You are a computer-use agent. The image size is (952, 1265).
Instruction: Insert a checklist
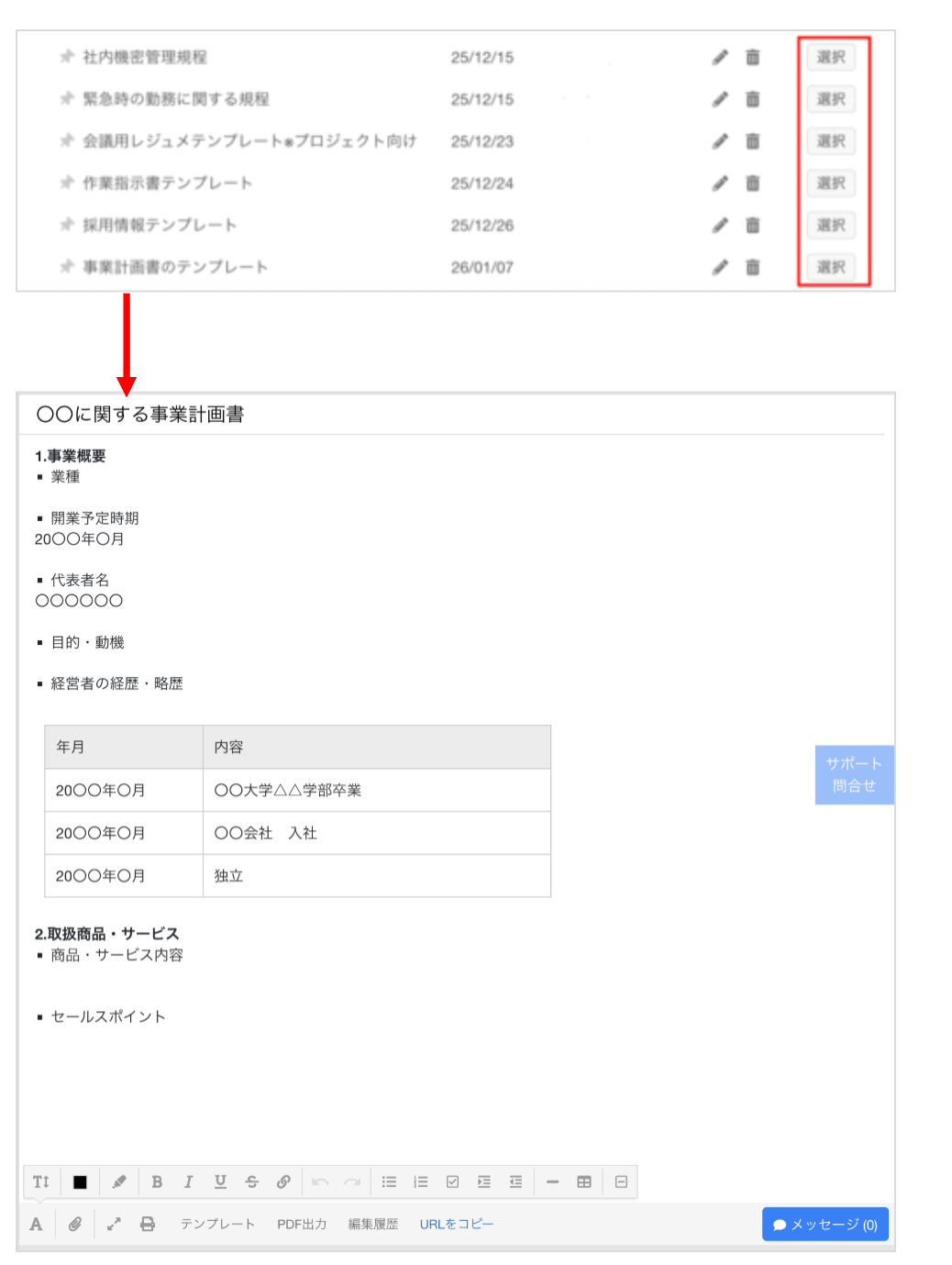point(452,1182)
